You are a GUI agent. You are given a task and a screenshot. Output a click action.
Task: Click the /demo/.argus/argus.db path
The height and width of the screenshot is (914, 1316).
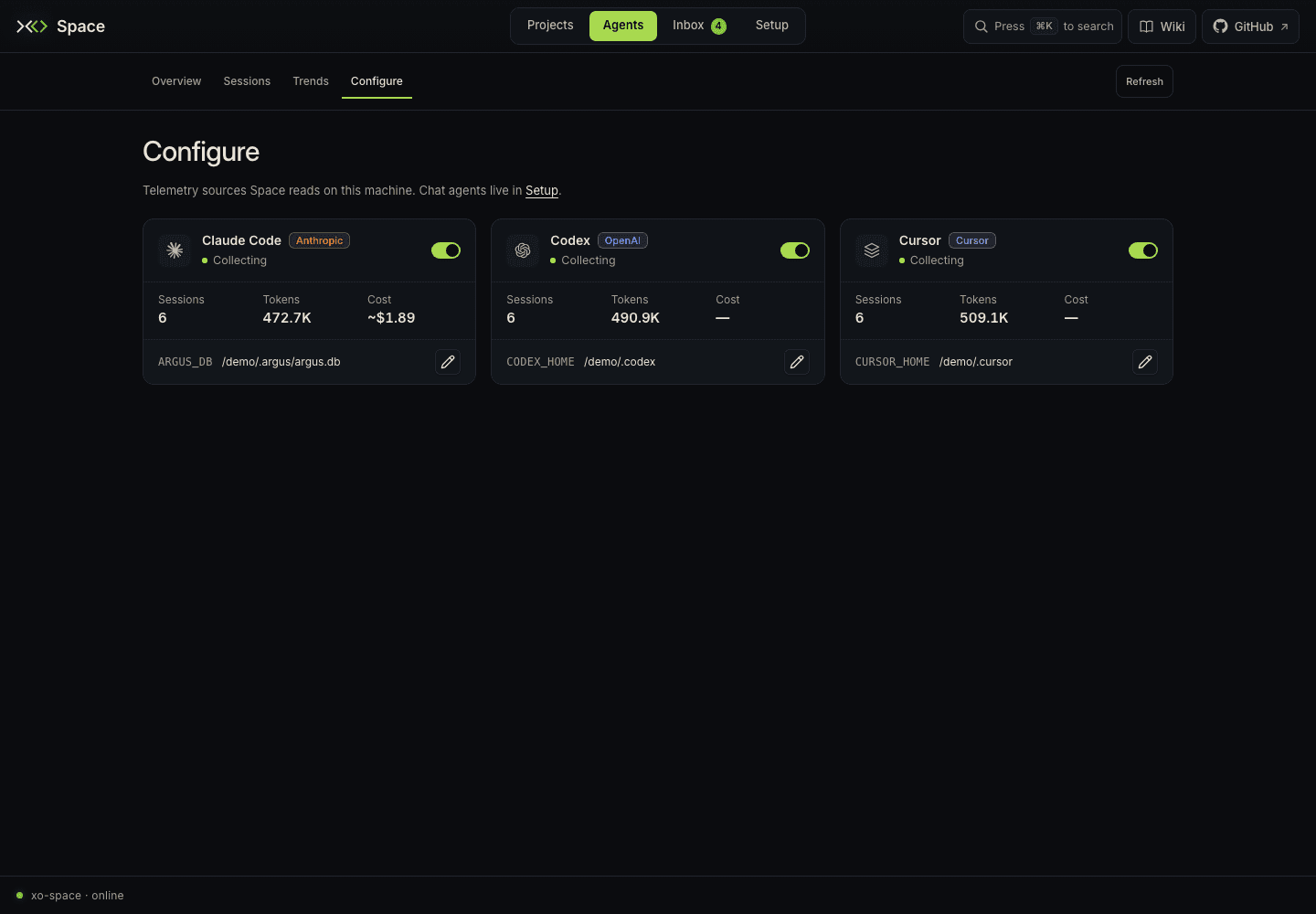pyautogui.click(x=281, y=362)
